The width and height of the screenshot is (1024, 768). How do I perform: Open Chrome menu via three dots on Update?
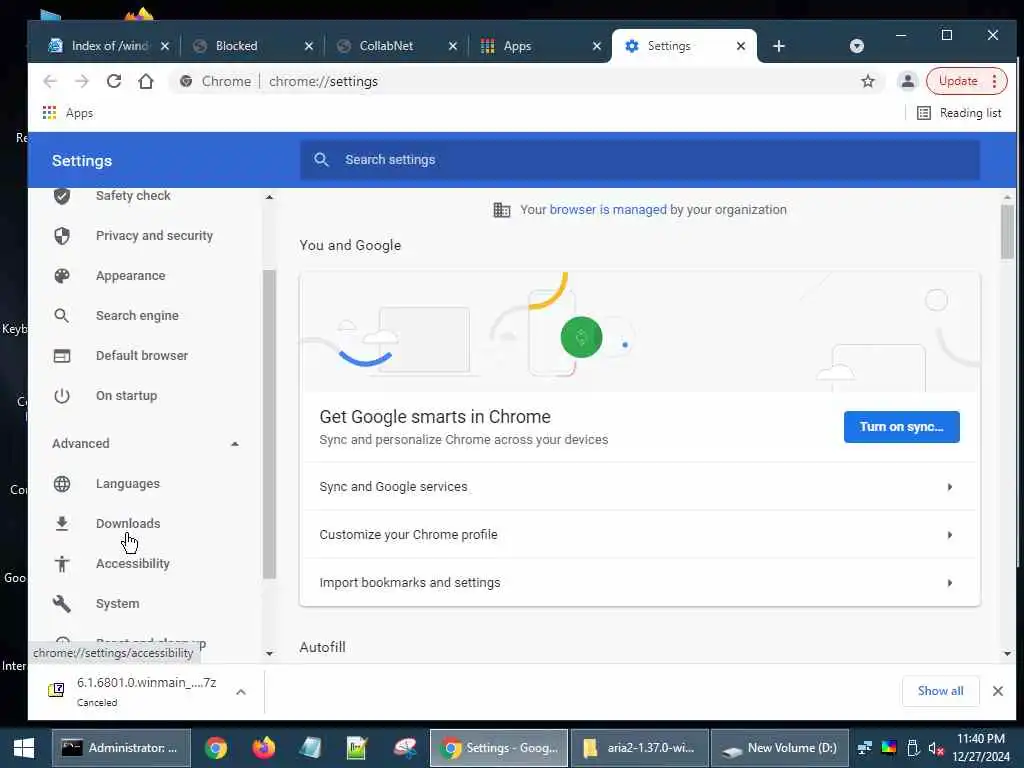pyautogui.click(x=995, y=81)
